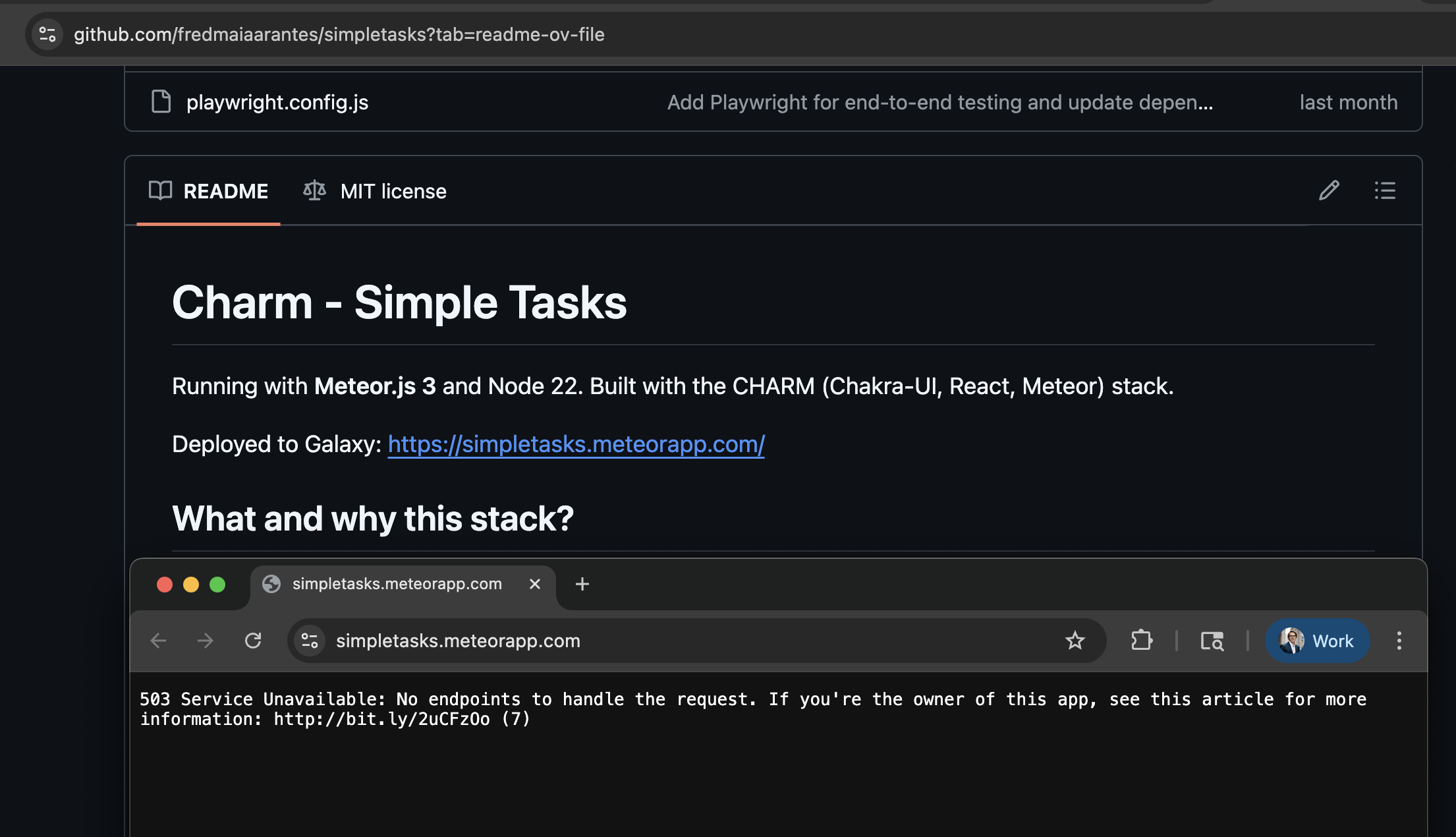Go back in the embedded browser
The height and width of the screenshot is (837, 1456).
pos(158,641)
